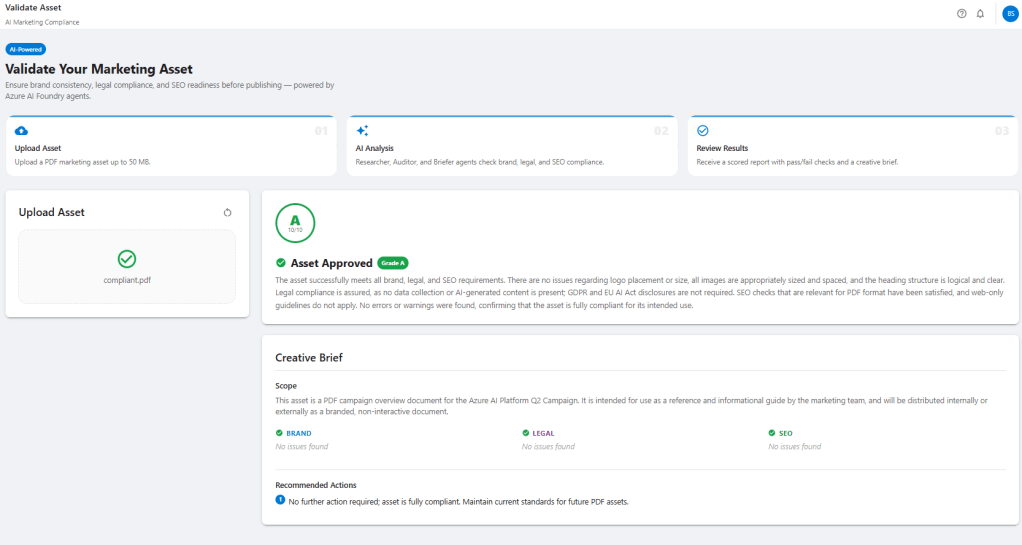Click the help question mark icon

(962, 14)
